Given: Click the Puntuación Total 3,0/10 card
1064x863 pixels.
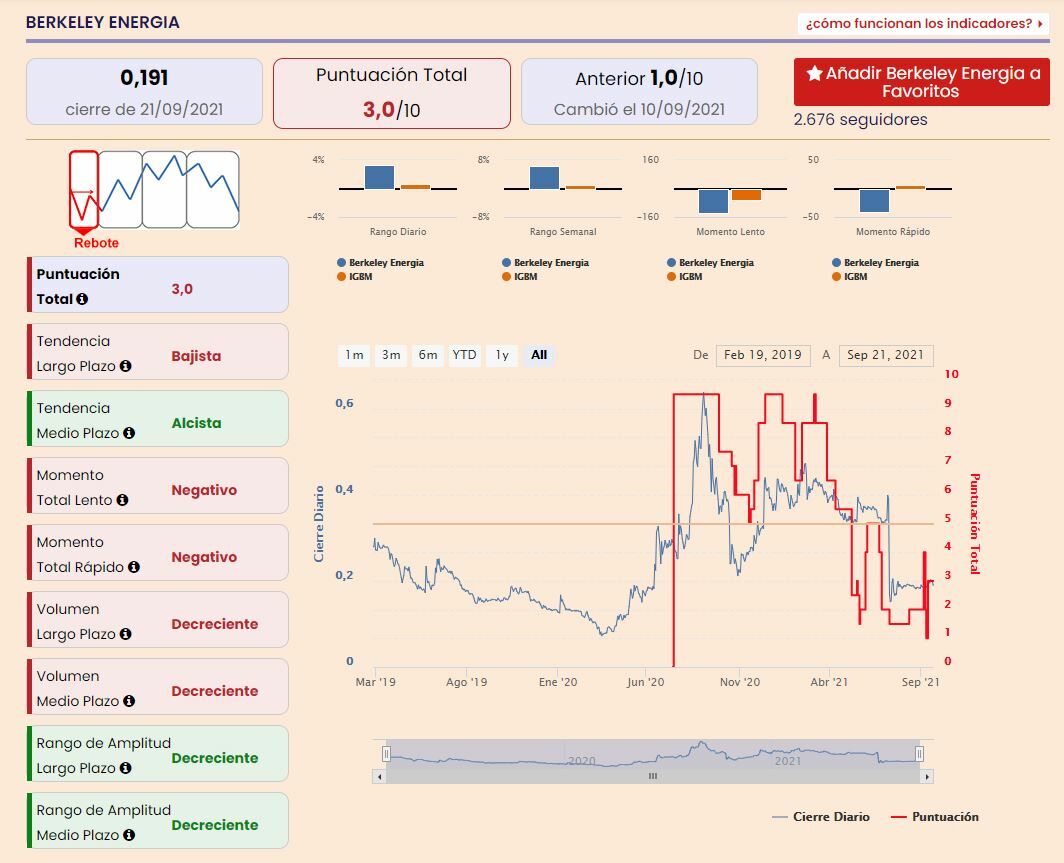Looking at the screenshot, I should click(392, 93).
